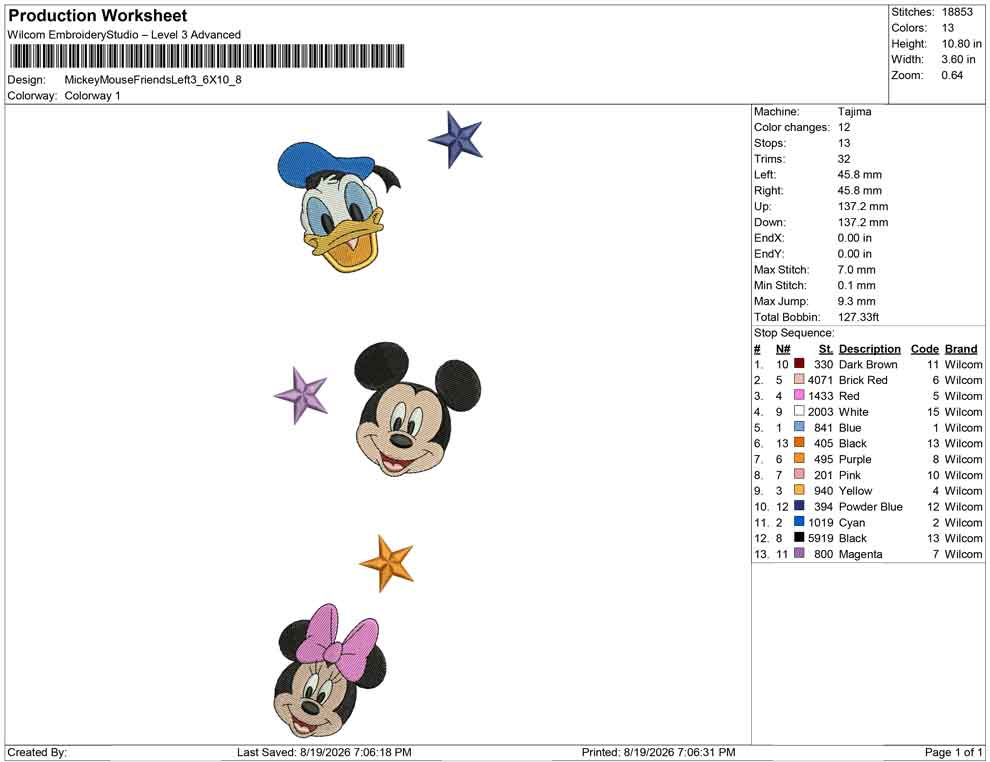Click the Purple description in row 7
The height and width of the screenshot is (762, 990).
[855, 459]
